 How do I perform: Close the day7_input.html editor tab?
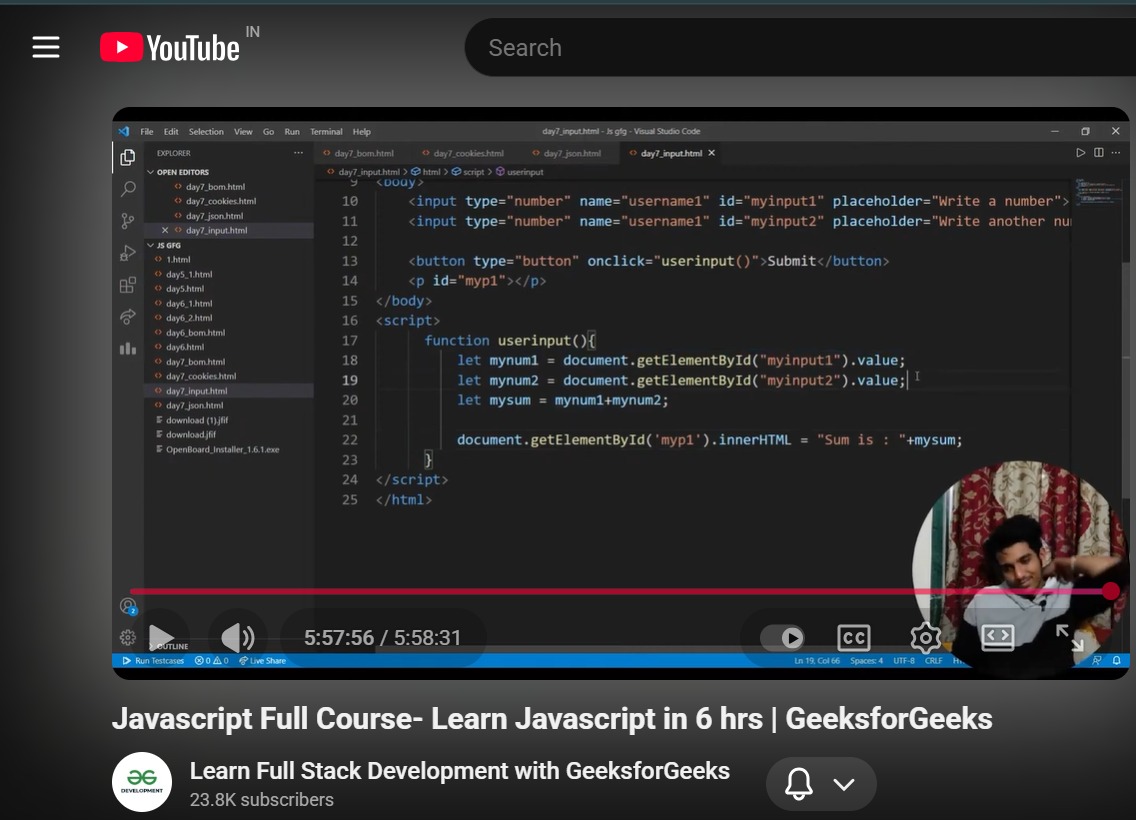click(x=711, y=153)
